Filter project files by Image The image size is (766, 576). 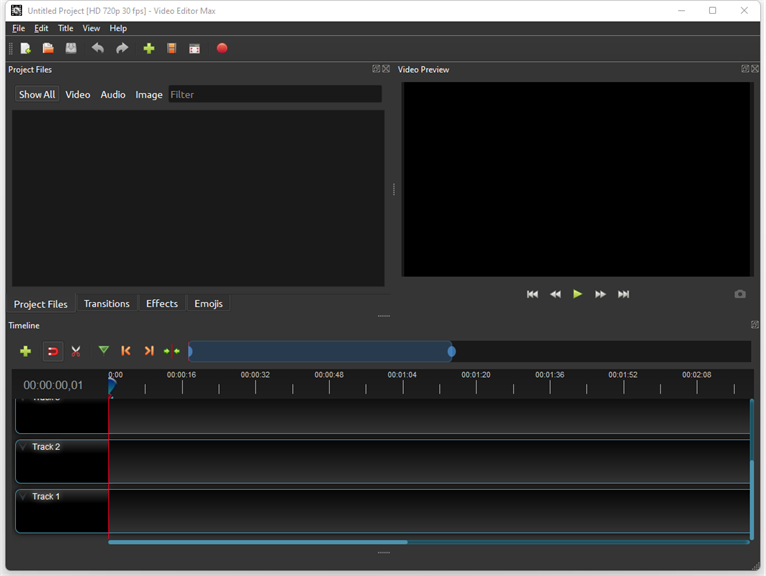pyautogui.click(x=149, y=94)
